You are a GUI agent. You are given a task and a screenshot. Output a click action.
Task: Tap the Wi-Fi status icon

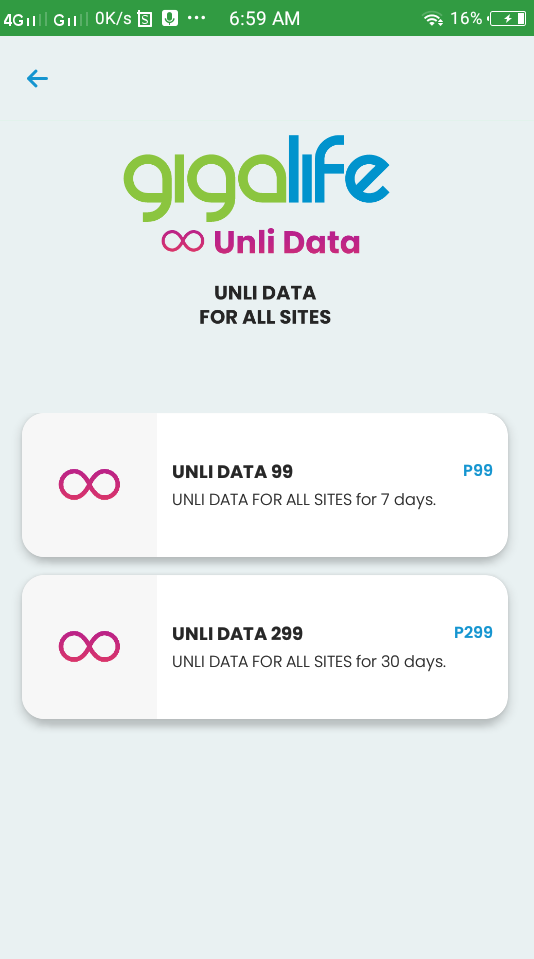pos(432,19)
